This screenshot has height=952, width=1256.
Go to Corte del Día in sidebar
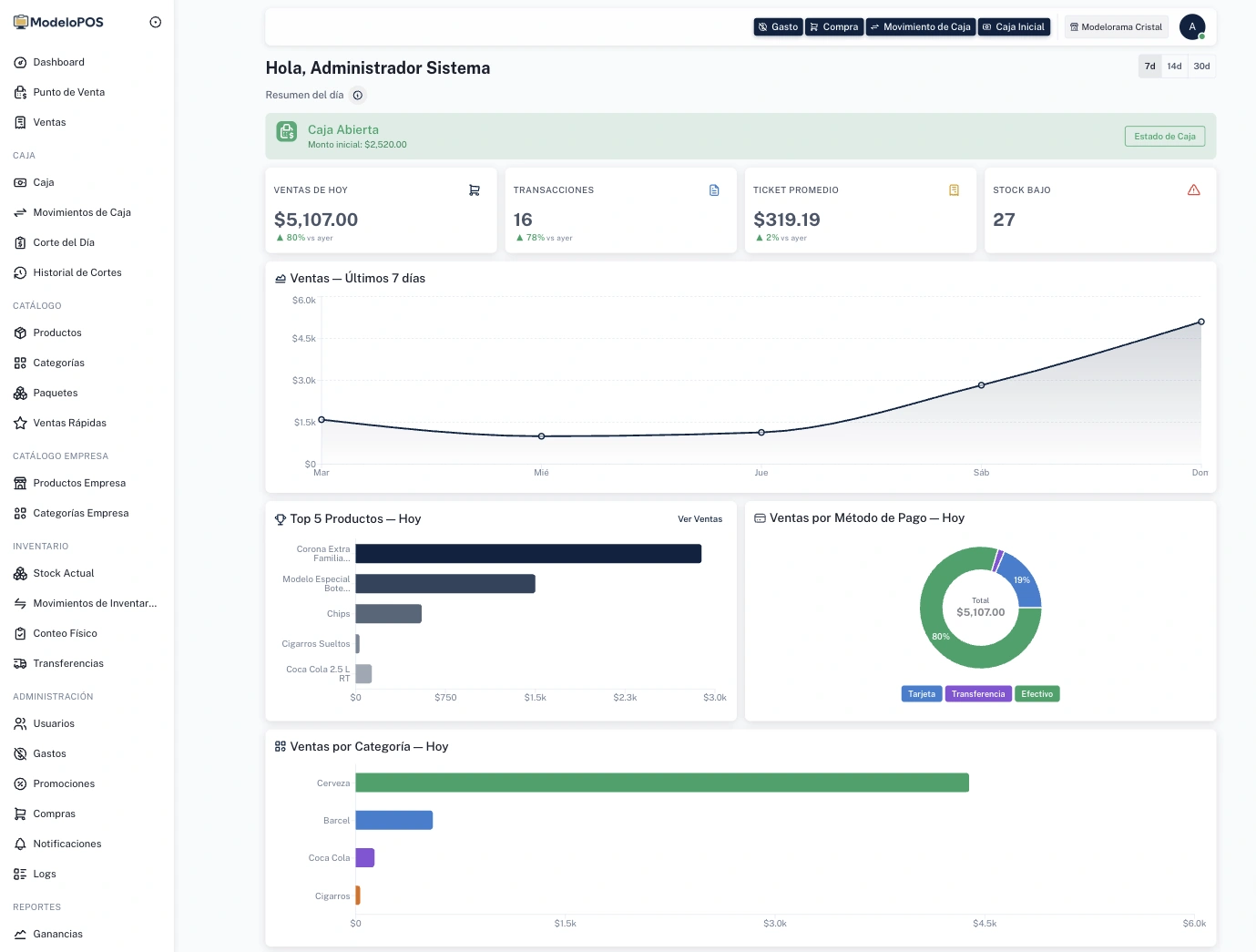tap(64, 242)
